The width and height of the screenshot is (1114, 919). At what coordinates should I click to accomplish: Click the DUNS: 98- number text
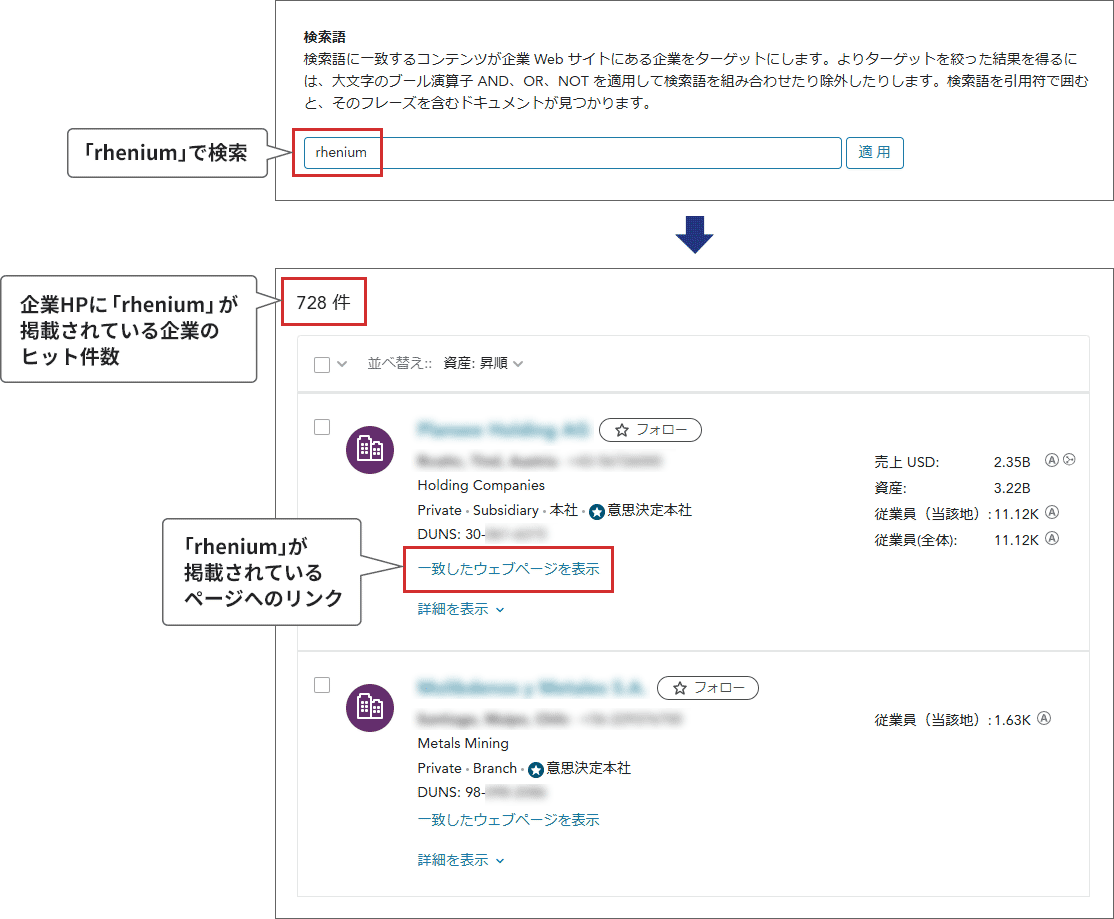(482, 792)
